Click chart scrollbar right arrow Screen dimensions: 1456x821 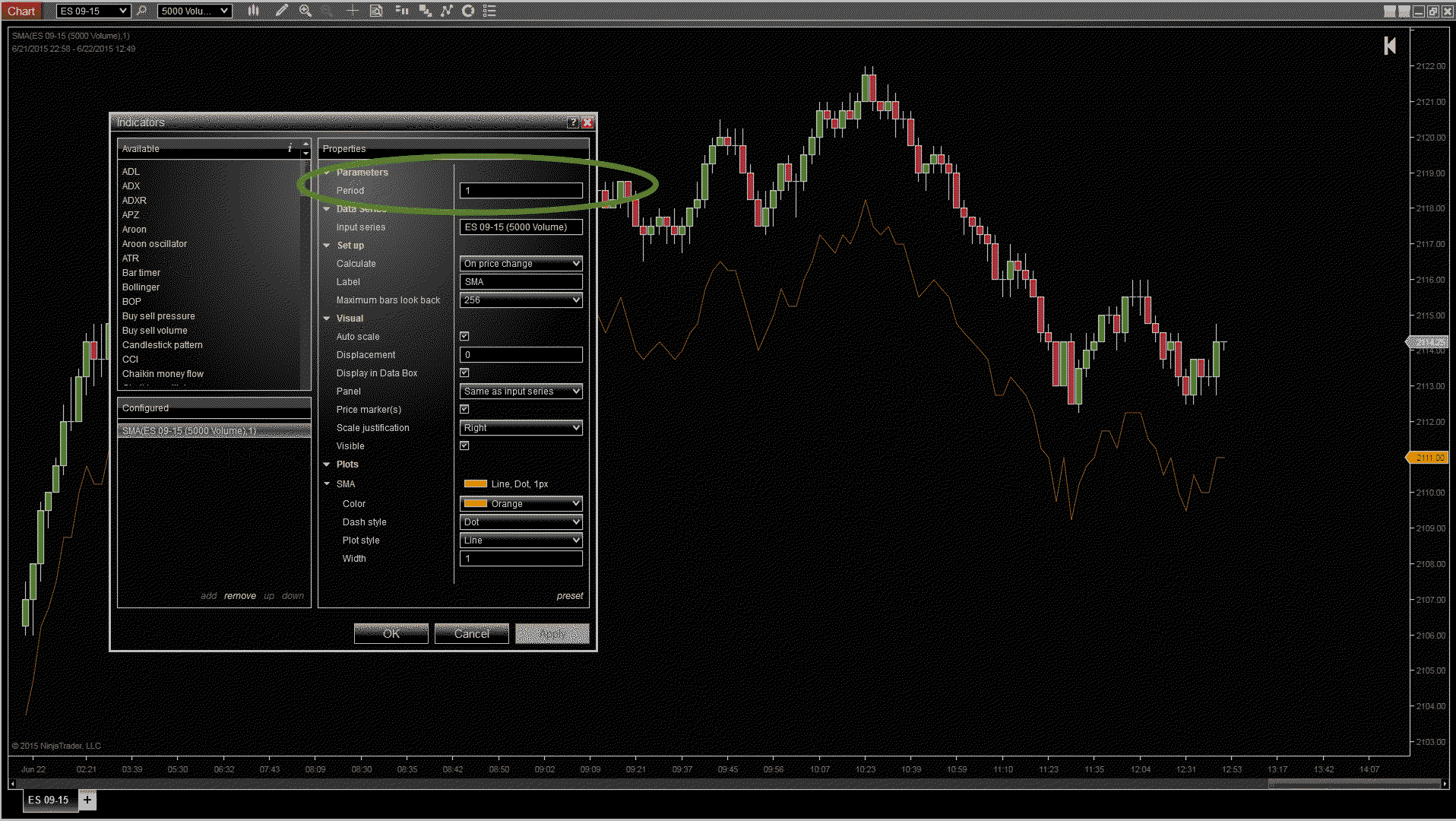coord(1445,784)
